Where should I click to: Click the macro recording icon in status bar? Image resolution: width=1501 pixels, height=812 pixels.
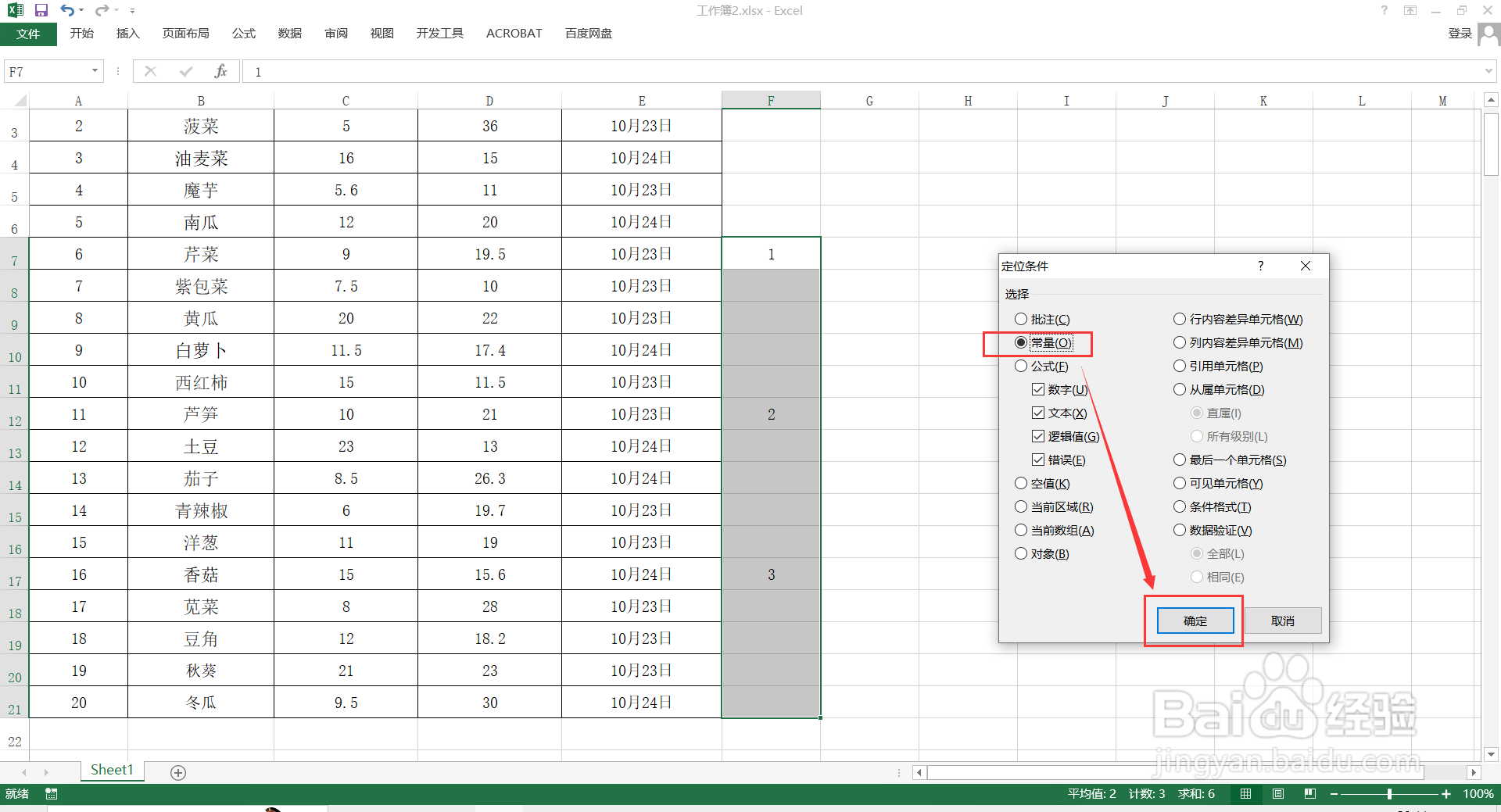coord(52,794)
